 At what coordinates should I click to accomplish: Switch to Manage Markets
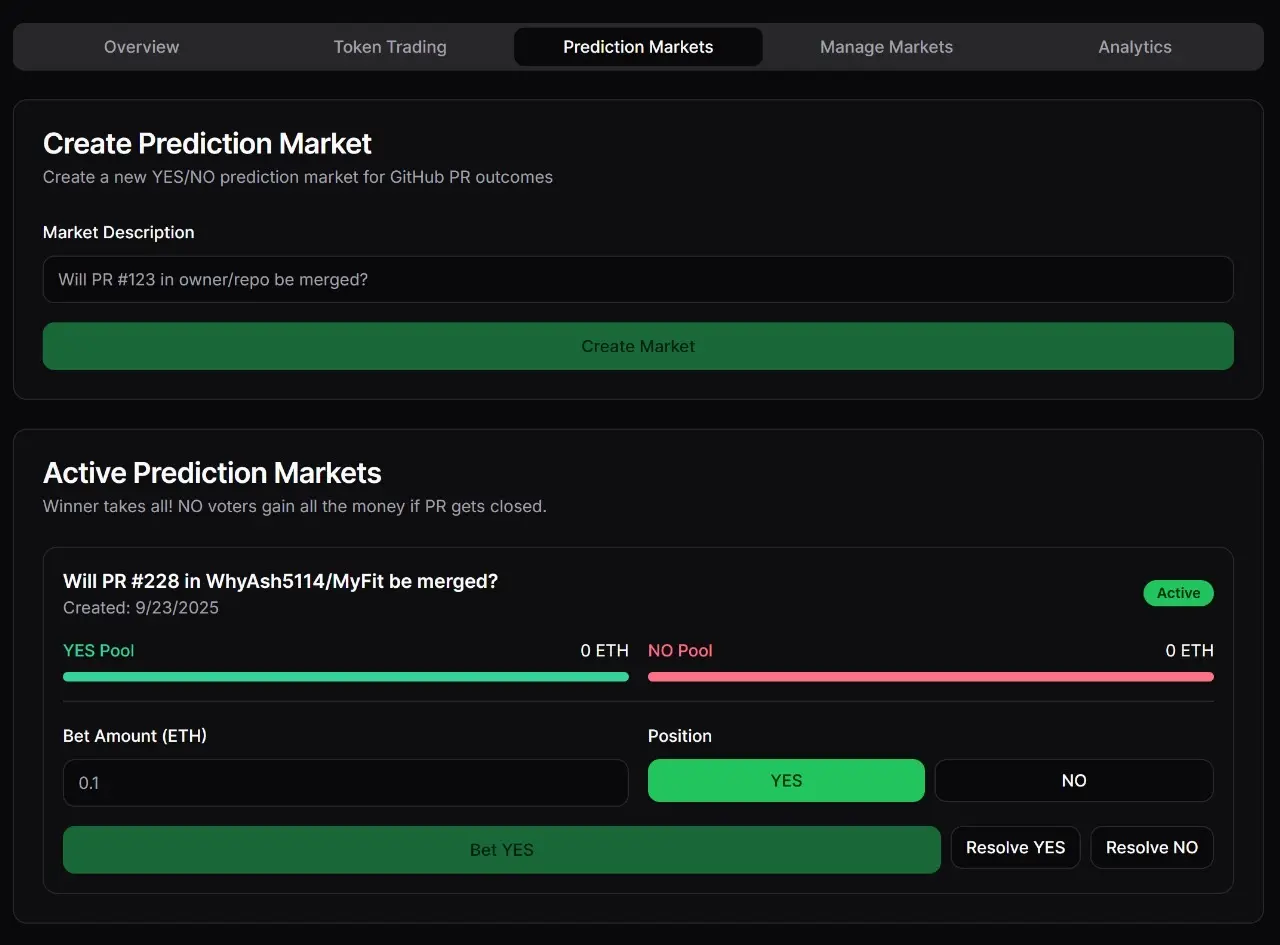[x=886, y=46]
